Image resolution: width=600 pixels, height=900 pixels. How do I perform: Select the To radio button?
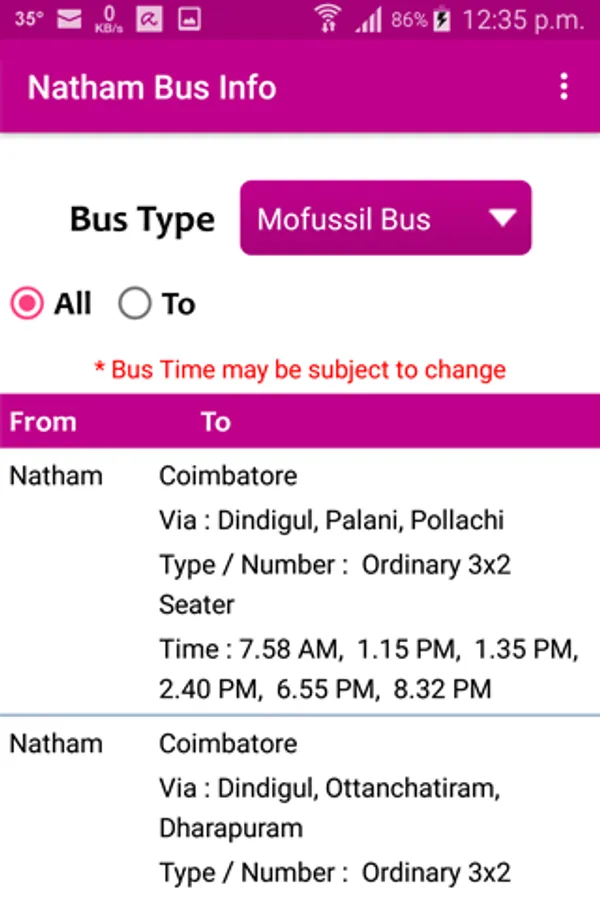point(135,304)
